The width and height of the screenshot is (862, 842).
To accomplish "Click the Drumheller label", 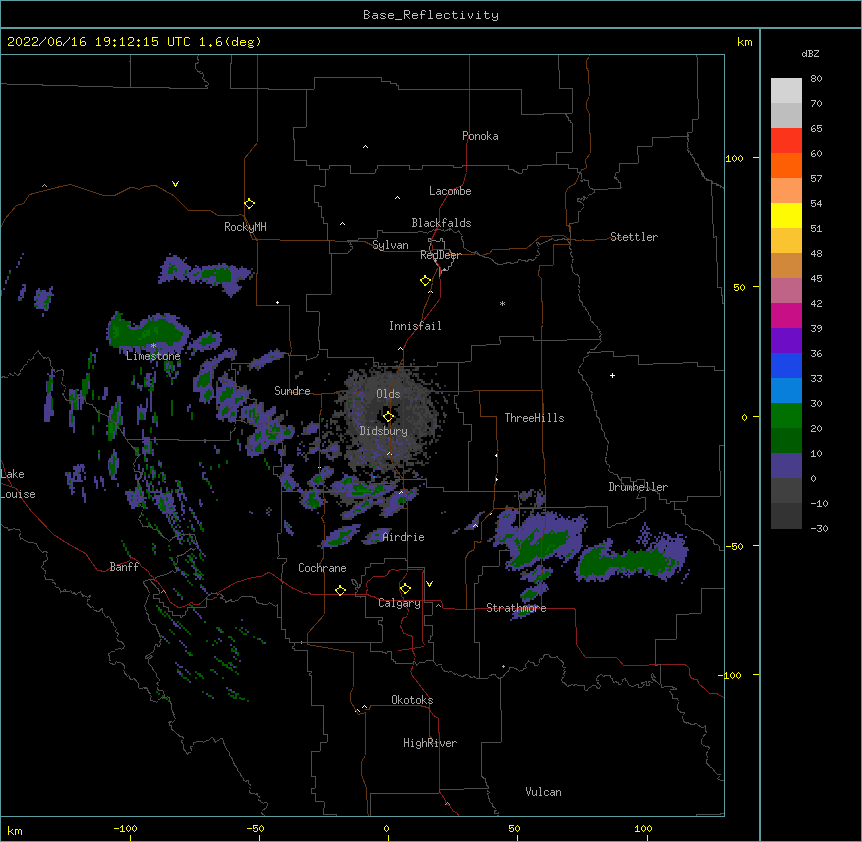I will (638, 487).
